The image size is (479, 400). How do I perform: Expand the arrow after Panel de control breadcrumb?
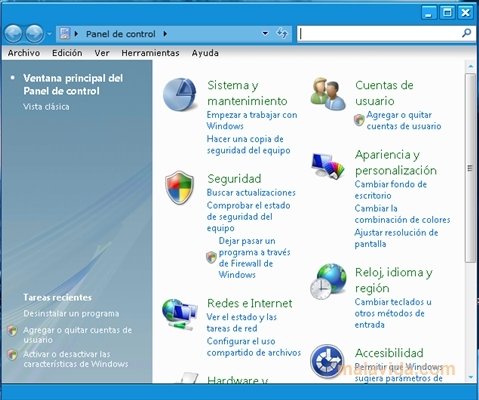165,34
